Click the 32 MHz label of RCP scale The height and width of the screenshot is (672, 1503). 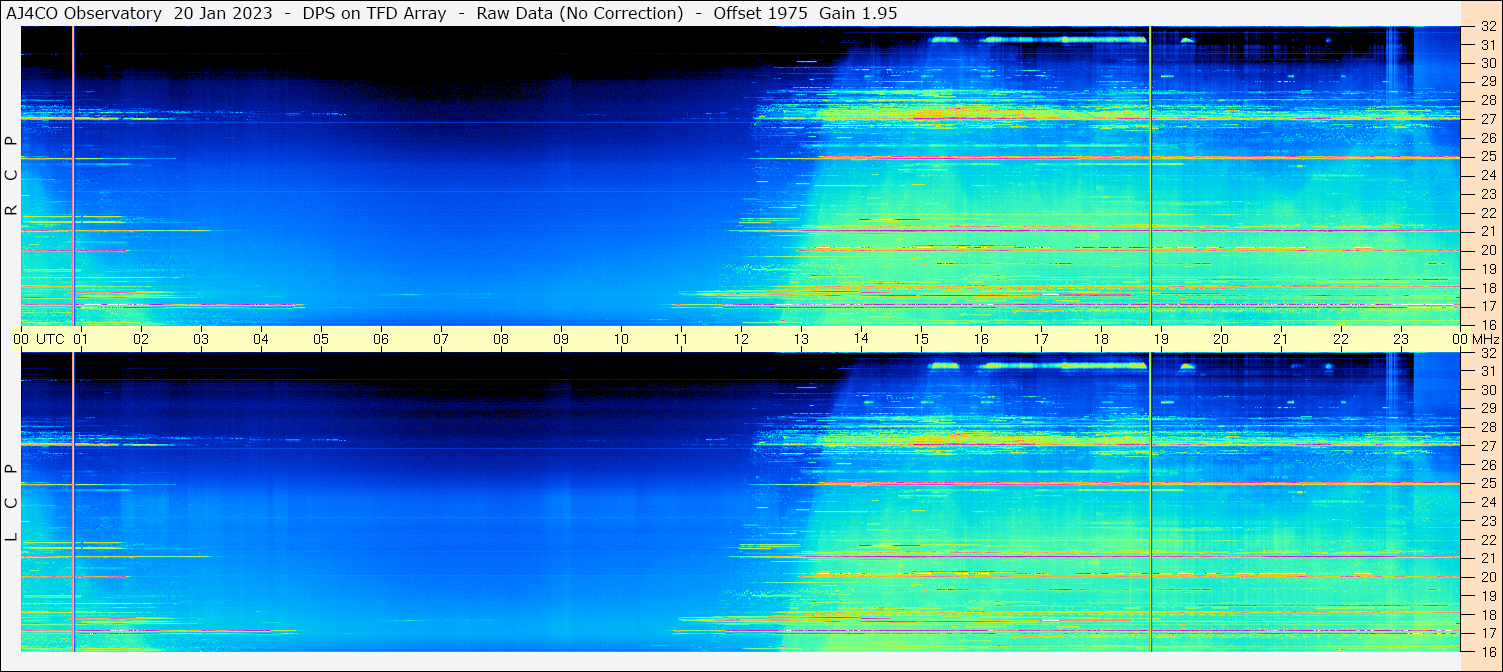point(1488,27)
